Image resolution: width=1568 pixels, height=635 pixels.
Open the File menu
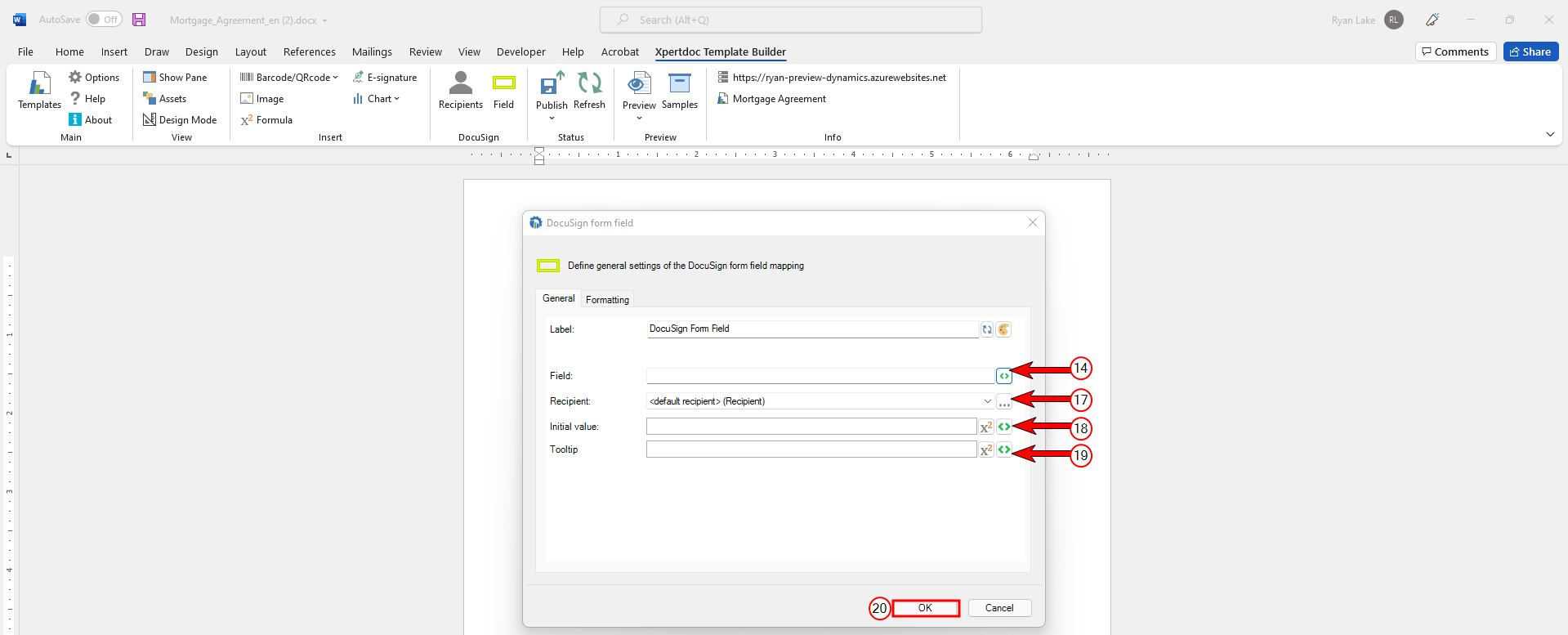tap(26, 51)
